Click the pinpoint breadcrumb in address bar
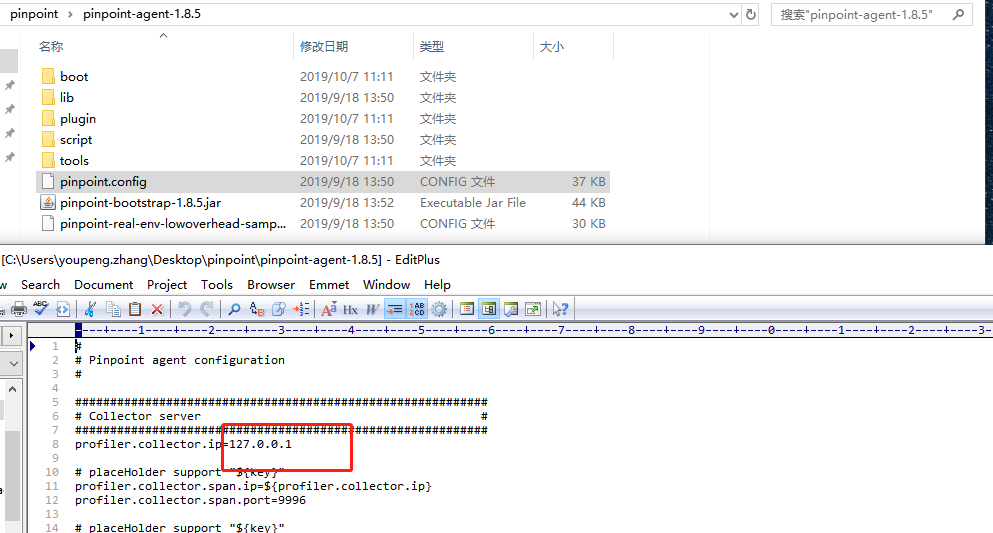 click(x=34, y=14)
